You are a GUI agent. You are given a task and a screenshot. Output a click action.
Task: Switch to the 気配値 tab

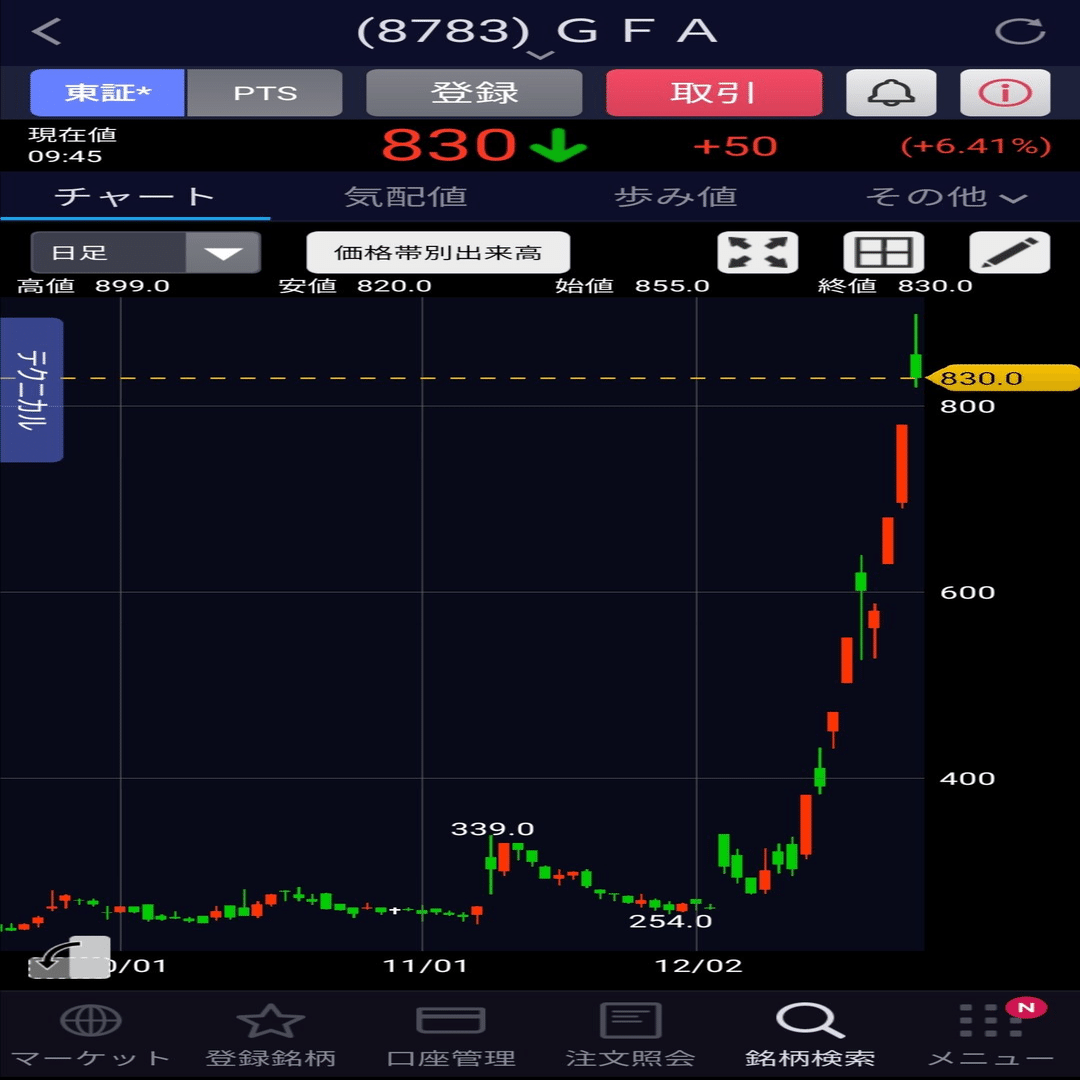tap(406, 197)
